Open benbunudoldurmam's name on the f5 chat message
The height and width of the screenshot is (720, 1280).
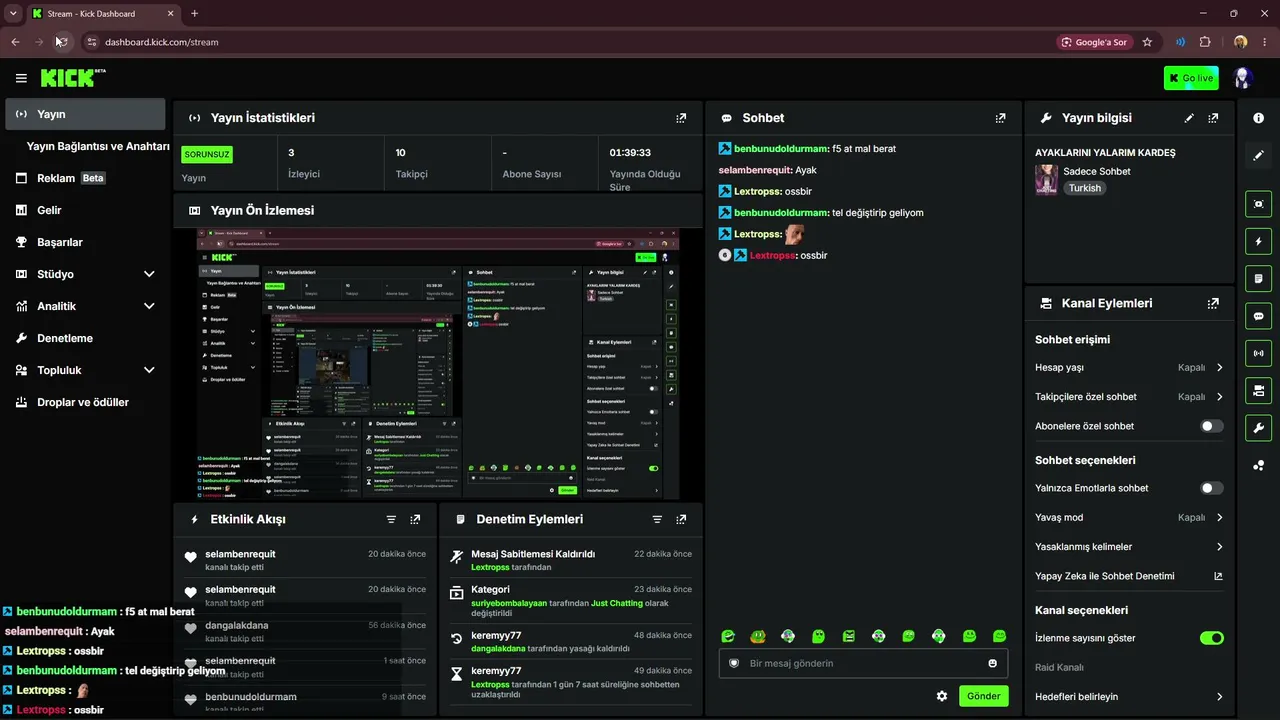point(781,149)
